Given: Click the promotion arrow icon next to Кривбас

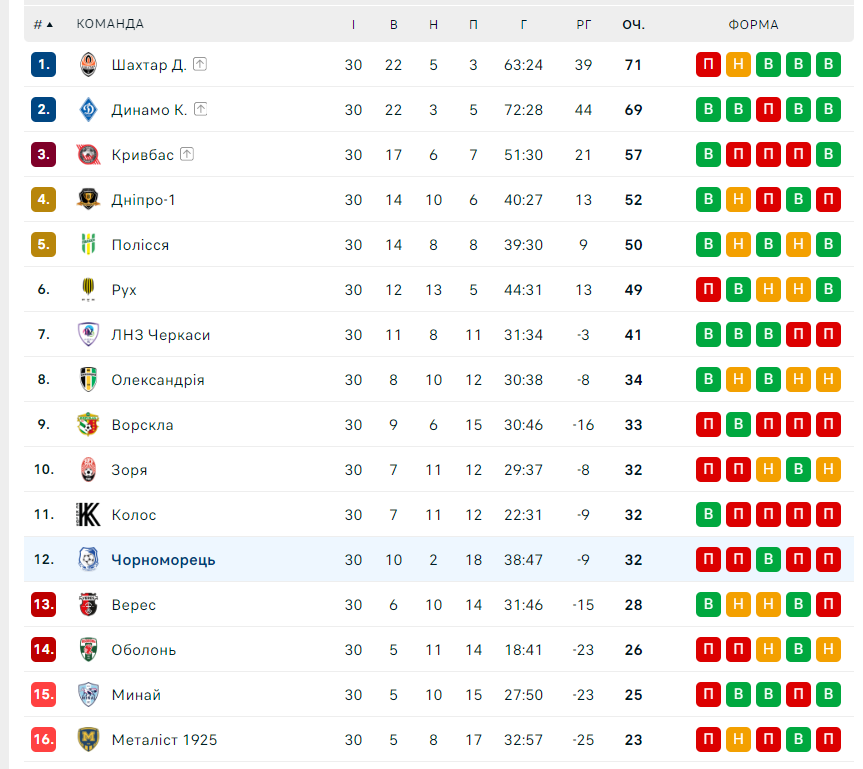Looking at the screenshot, I should pyautogui.click(x=187, y=154).
